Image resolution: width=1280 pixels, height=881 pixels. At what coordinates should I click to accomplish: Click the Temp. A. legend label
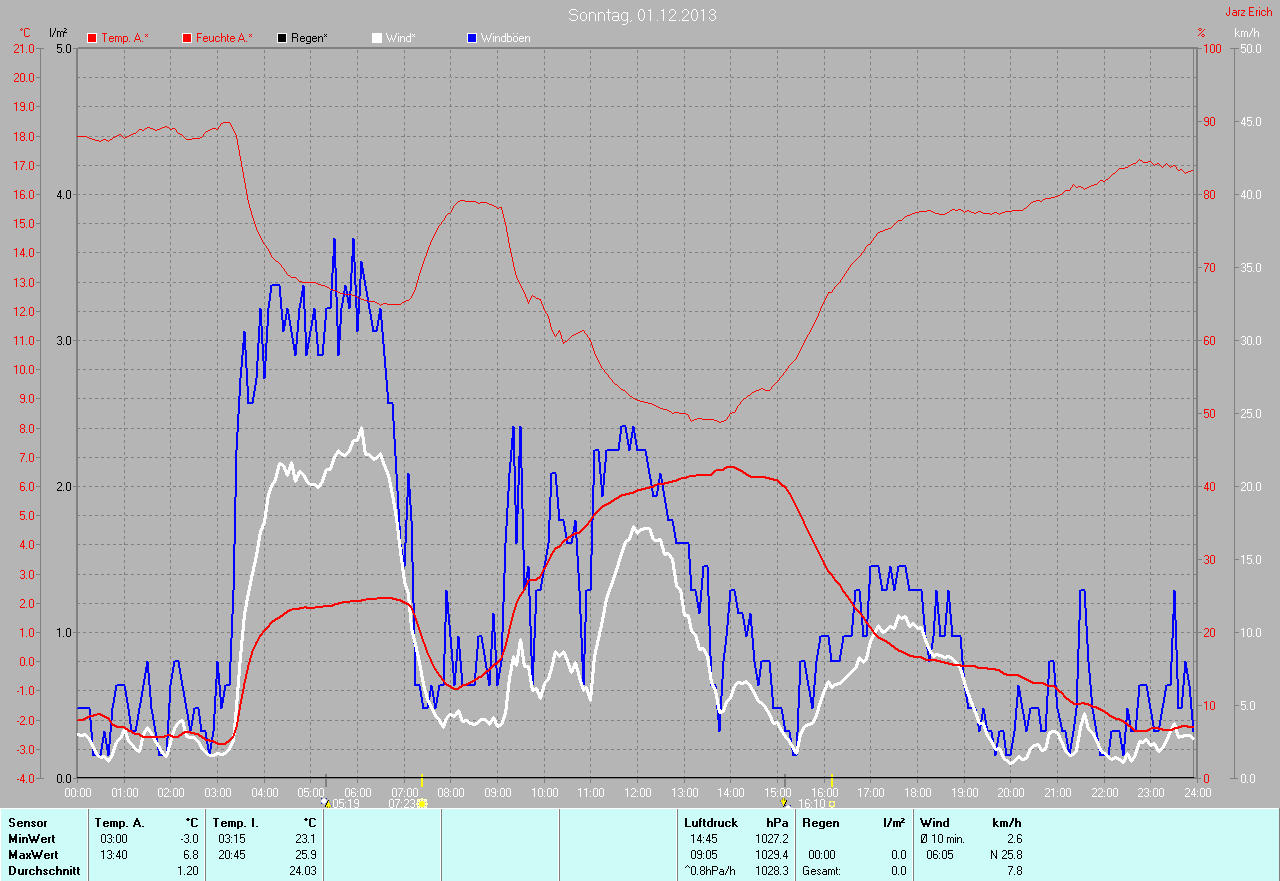(x=125, y=38)
